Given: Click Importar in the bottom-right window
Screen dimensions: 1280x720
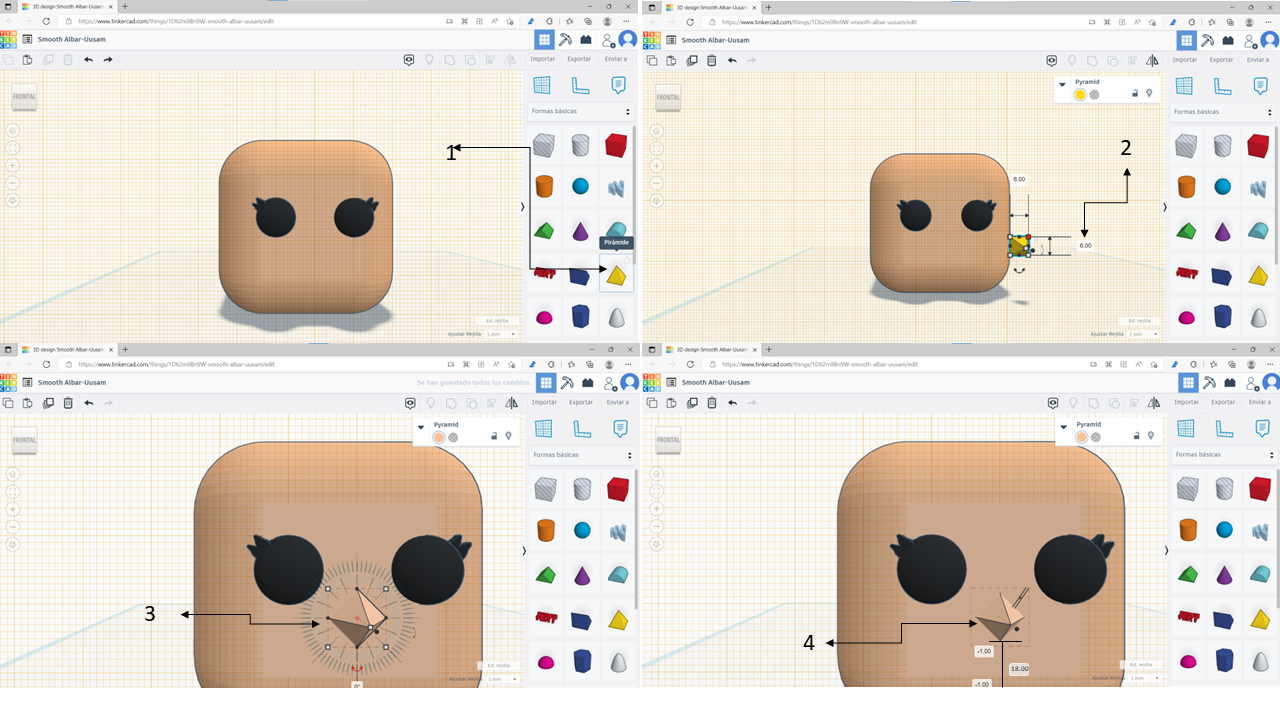Looking at the screenshot, I should (1186, 402).
